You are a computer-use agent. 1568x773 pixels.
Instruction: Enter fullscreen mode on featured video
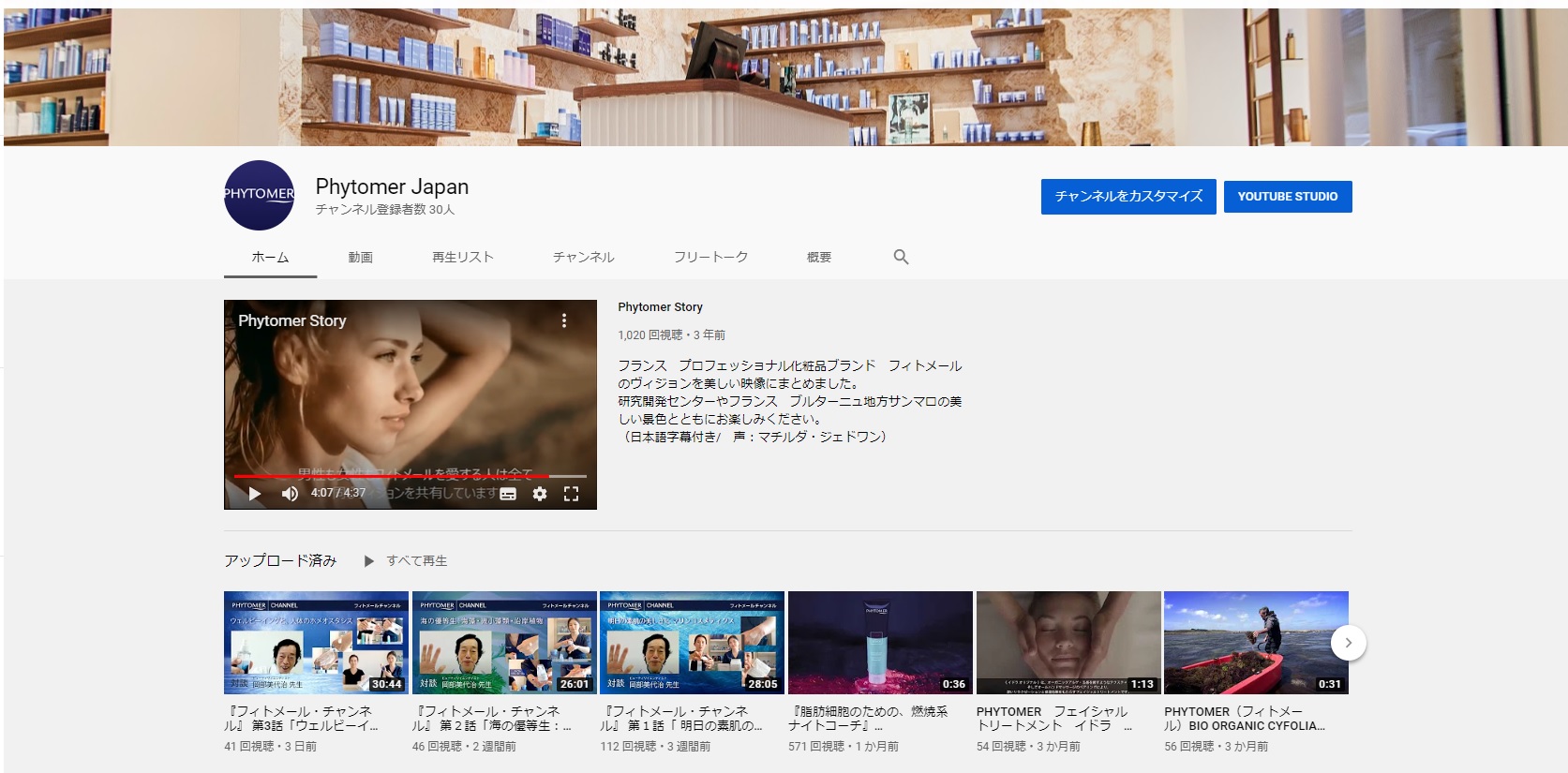[x=571, y=494]
